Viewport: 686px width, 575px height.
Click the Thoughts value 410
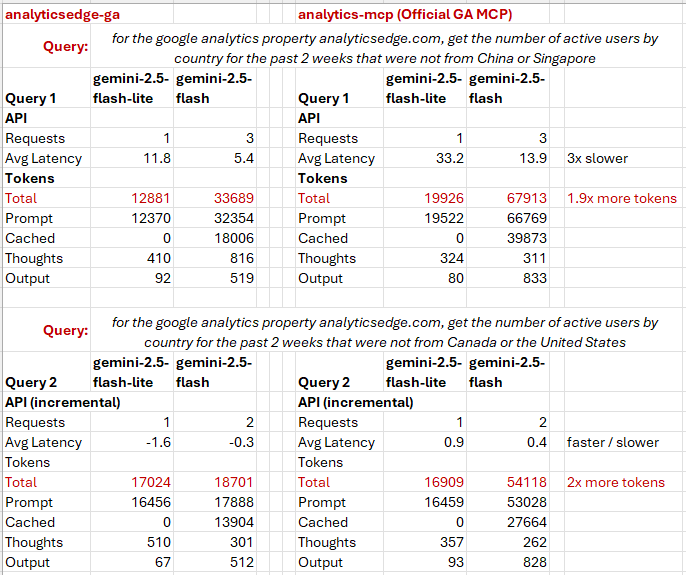157,258
